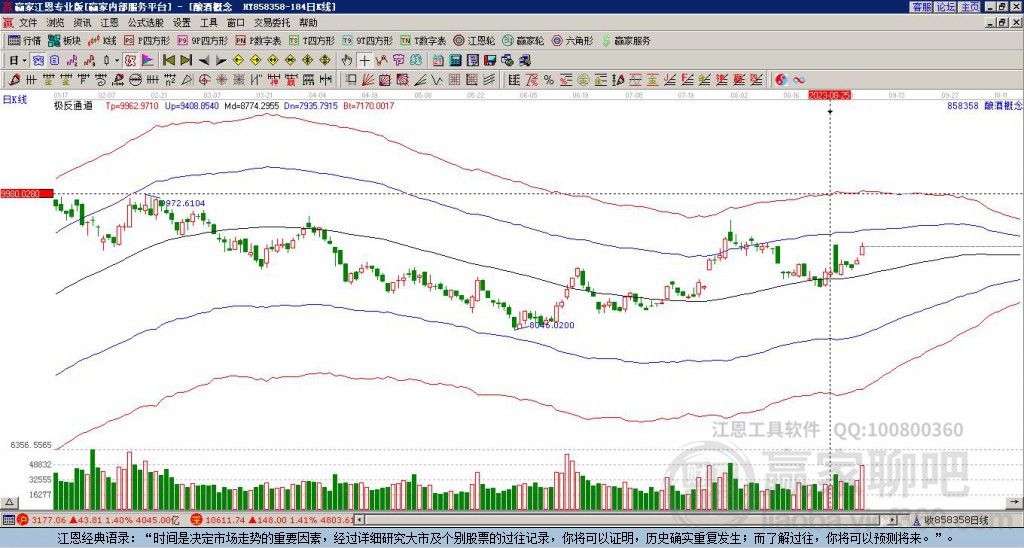Select the zigzag wave line tool
This screenshot has width=1024, height=548.
pos(436,80)
